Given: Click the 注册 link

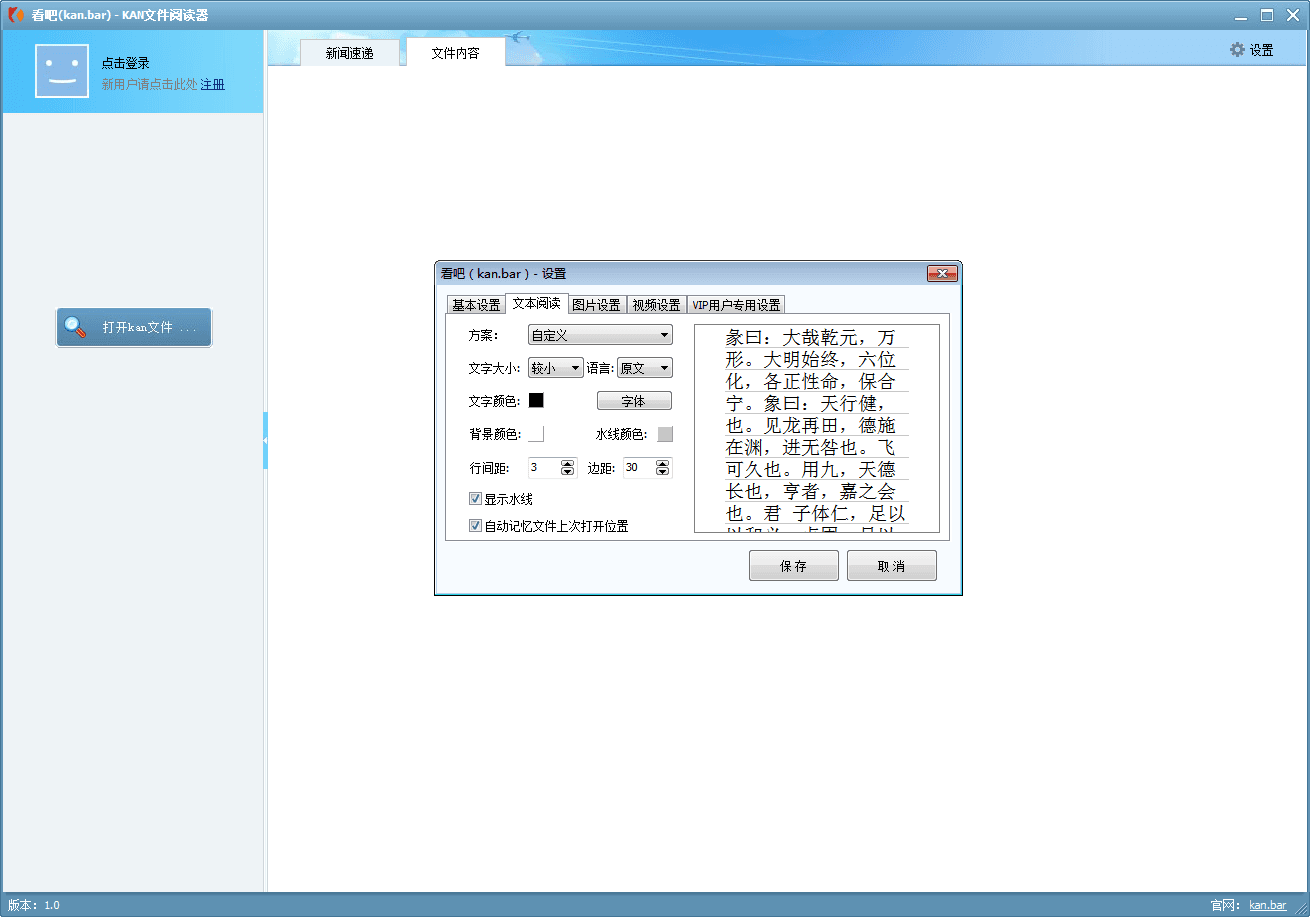Looking at the screenshot, I should point(213,85).
